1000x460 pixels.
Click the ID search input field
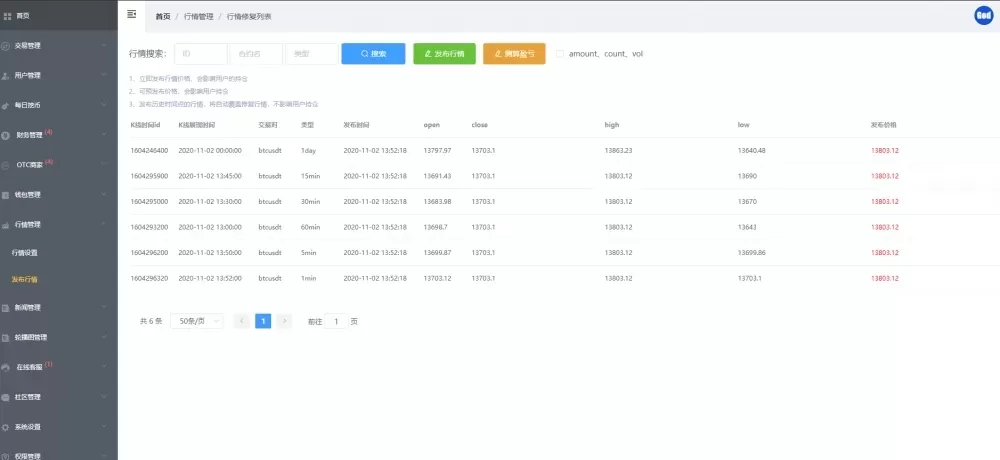[x=200, y=54]
